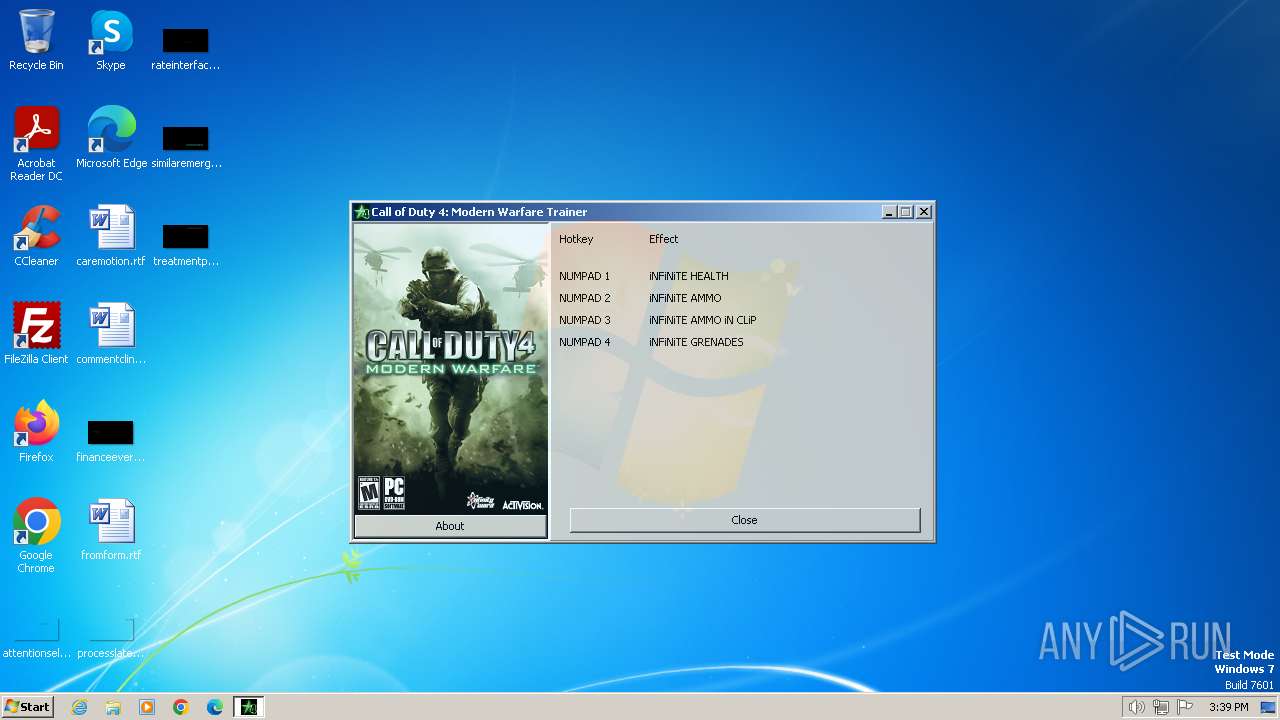The image size is (1280, 720).
Task: Open the media player taskbar icon
Action: click(147, 707)
